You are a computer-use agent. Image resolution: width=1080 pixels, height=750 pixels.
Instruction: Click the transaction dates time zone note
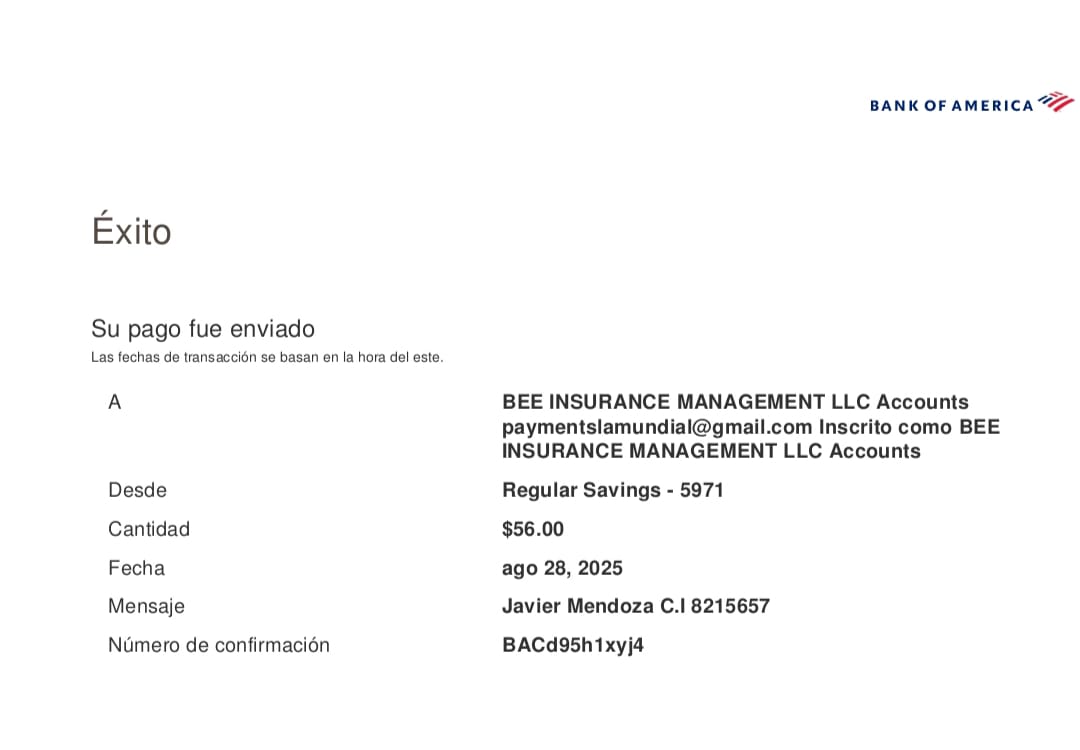(267, 357)
